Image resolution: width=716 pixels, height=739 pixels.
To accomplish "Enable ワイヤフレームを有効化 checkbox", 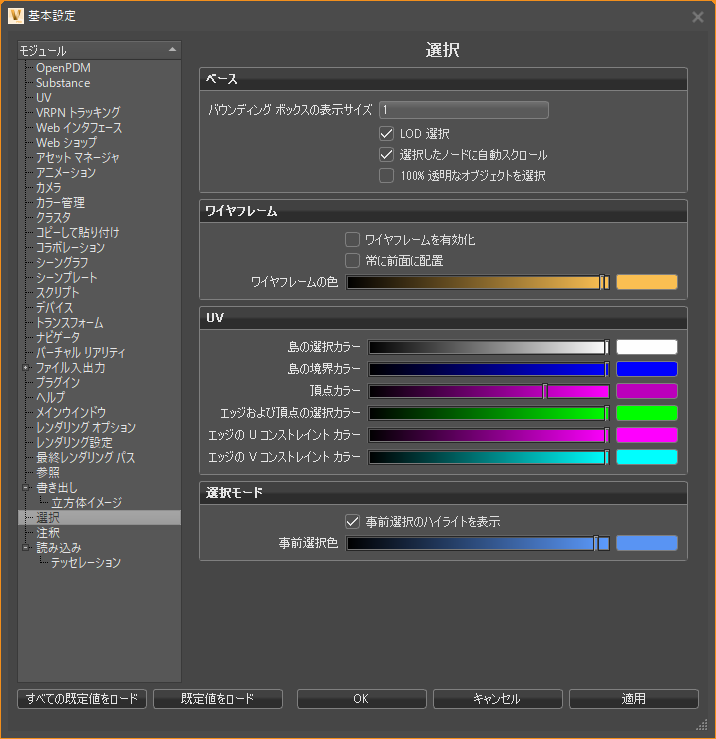I will [x=352, y=239].
